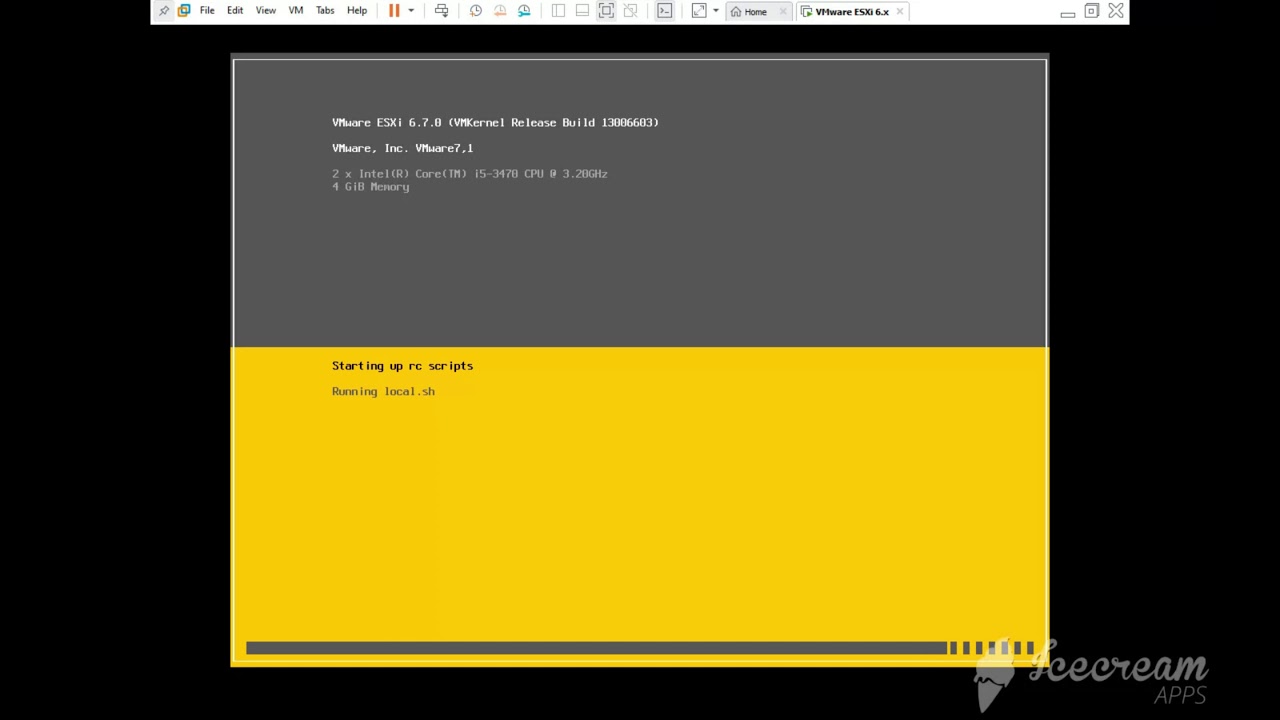The height and width of the screenshot is (720, 1280).
Task: Send Ctrl+Alt+Del to the virtual machine
Action: (441, 11)
